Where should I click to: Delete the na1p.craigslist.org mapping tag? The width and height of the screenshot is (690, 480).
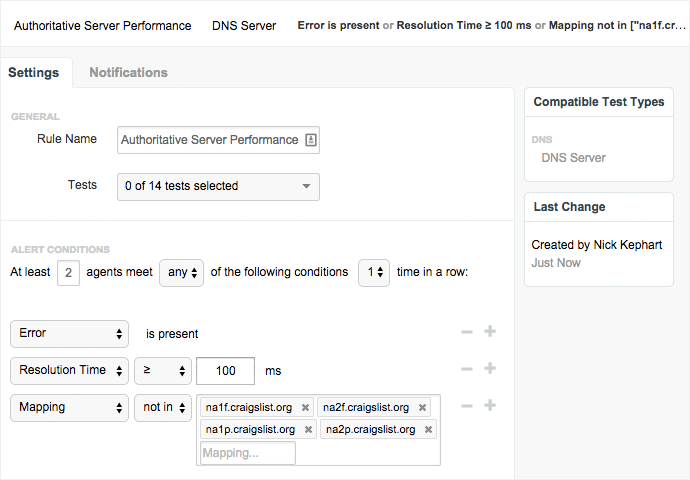tap(309, 430)
